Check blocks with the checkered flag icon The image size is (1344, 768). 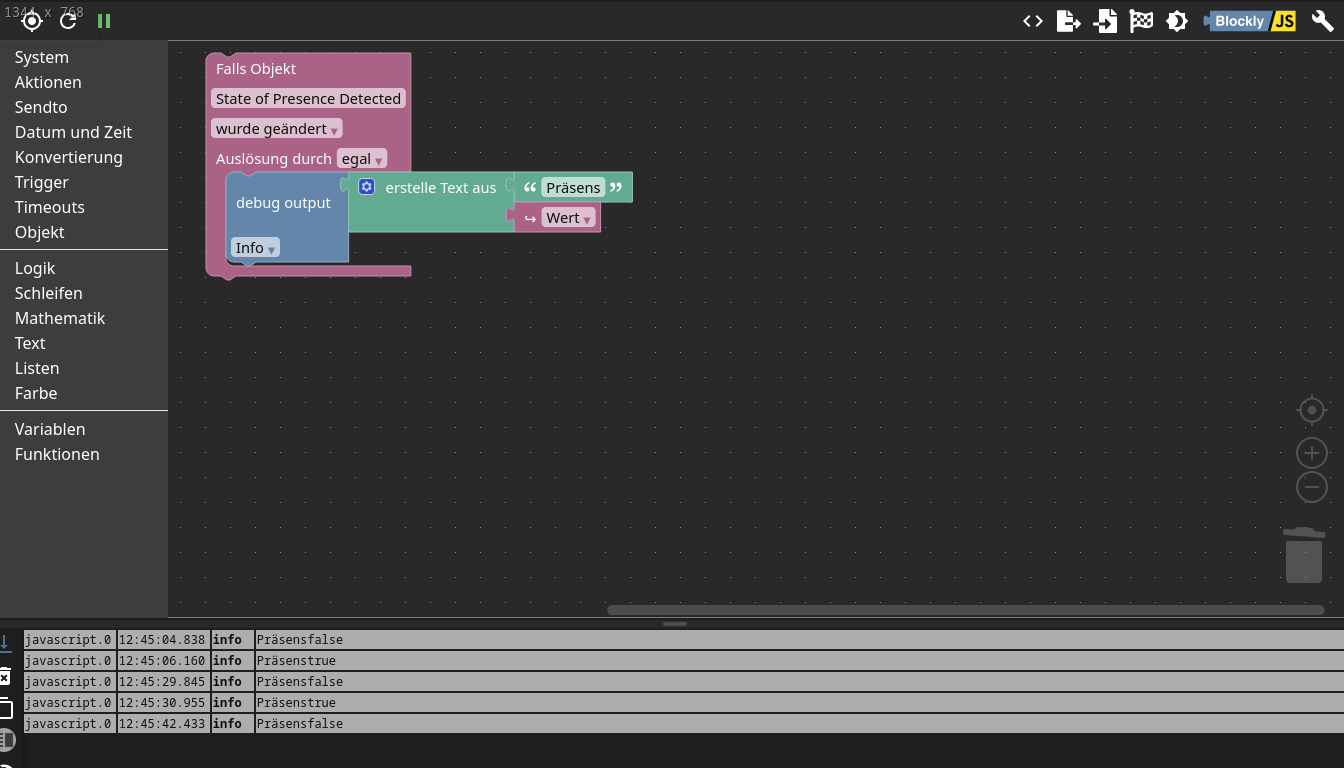coord(1141,21)
